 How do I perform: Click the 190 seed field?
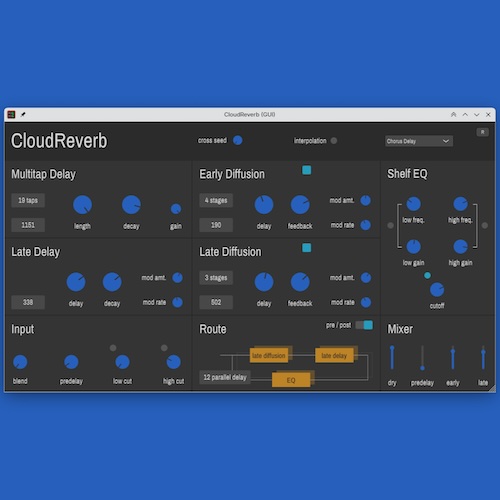(216, 225)
